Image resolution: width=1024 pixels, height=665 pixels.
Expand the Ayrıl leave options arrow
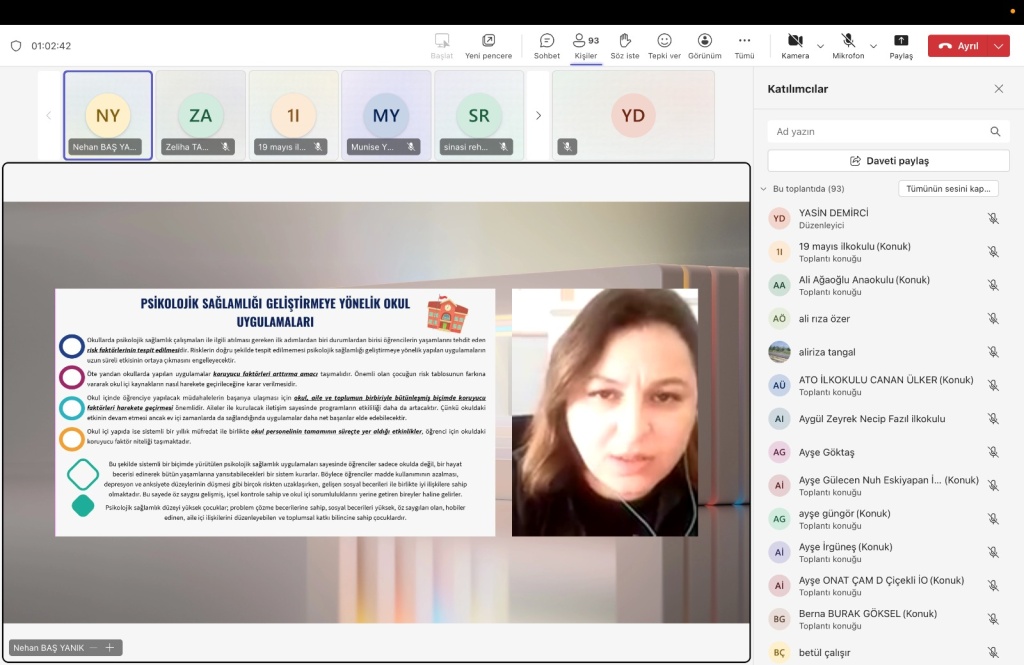pyautogui.click(x=1001, y=46)
